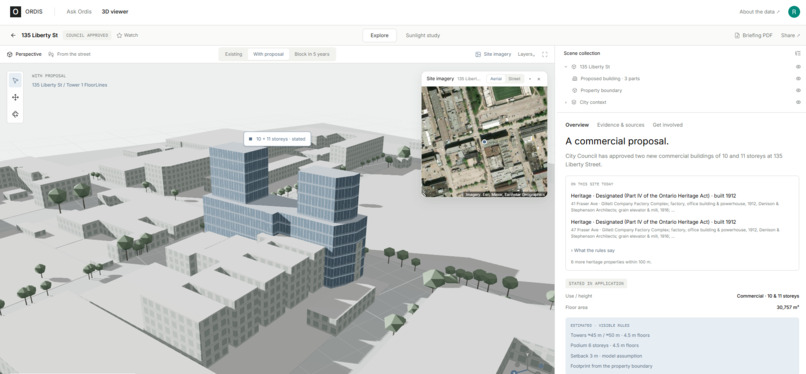Enter fullscreen viewer mode
Image resolution: width=806 pixels, height=374 pixels.
coord(544,54)
